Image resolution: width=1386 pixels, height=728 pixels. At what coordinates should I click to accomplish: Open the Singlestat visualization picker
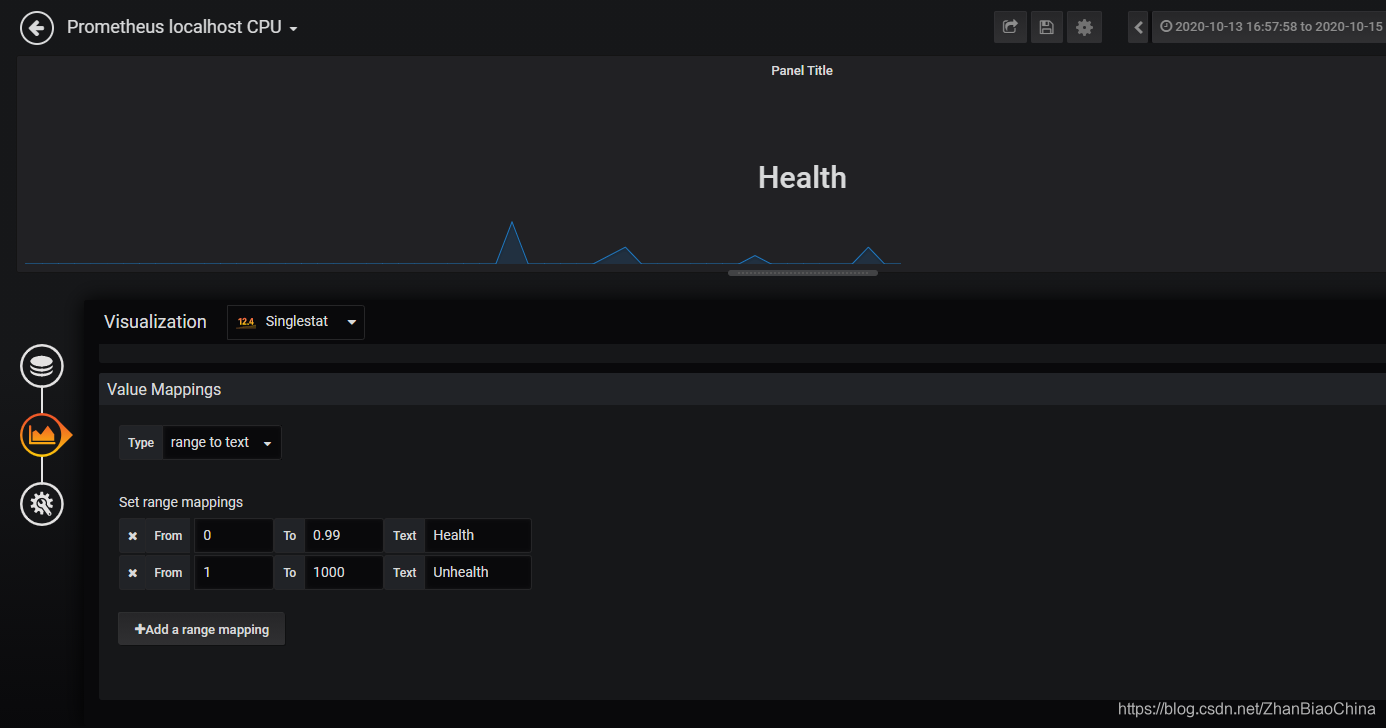click(x=296, y=322)
